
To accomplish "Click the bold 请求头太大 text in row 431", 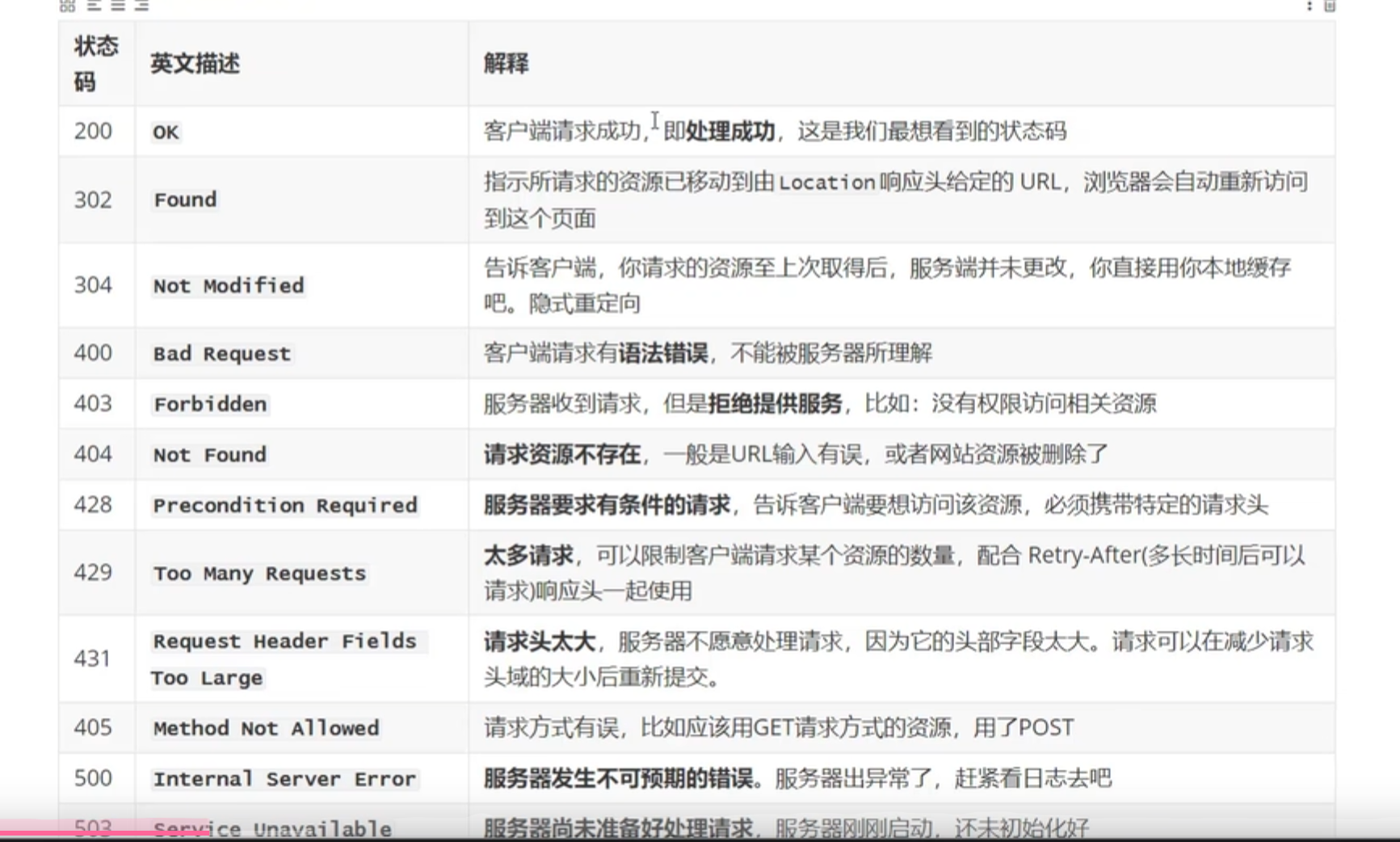I will tap(540, 642).
